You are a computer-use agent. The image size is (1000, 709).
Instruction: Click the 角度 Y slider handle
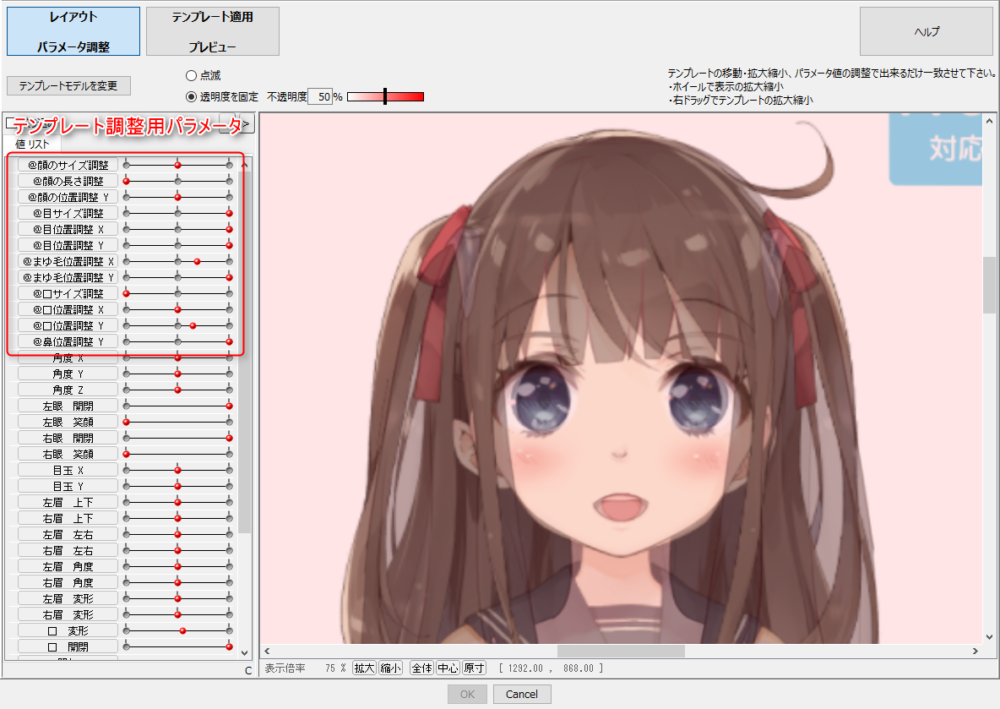(178, 374)
